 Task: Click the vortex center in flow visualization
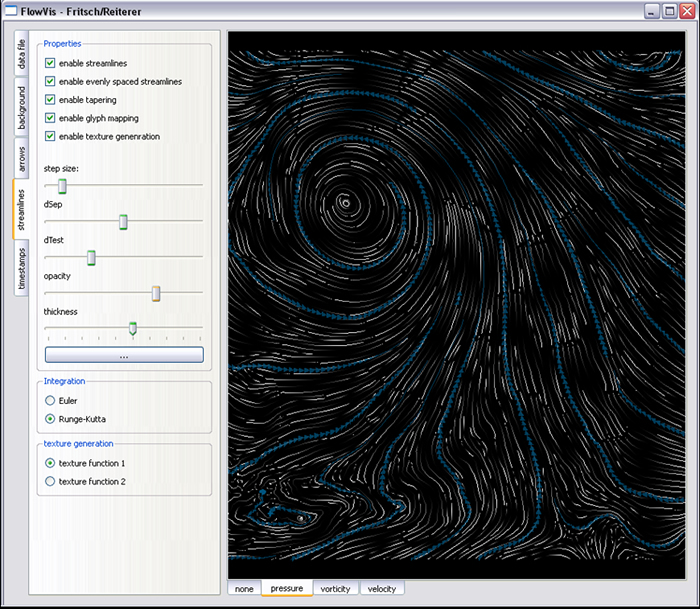click(345, 203)
